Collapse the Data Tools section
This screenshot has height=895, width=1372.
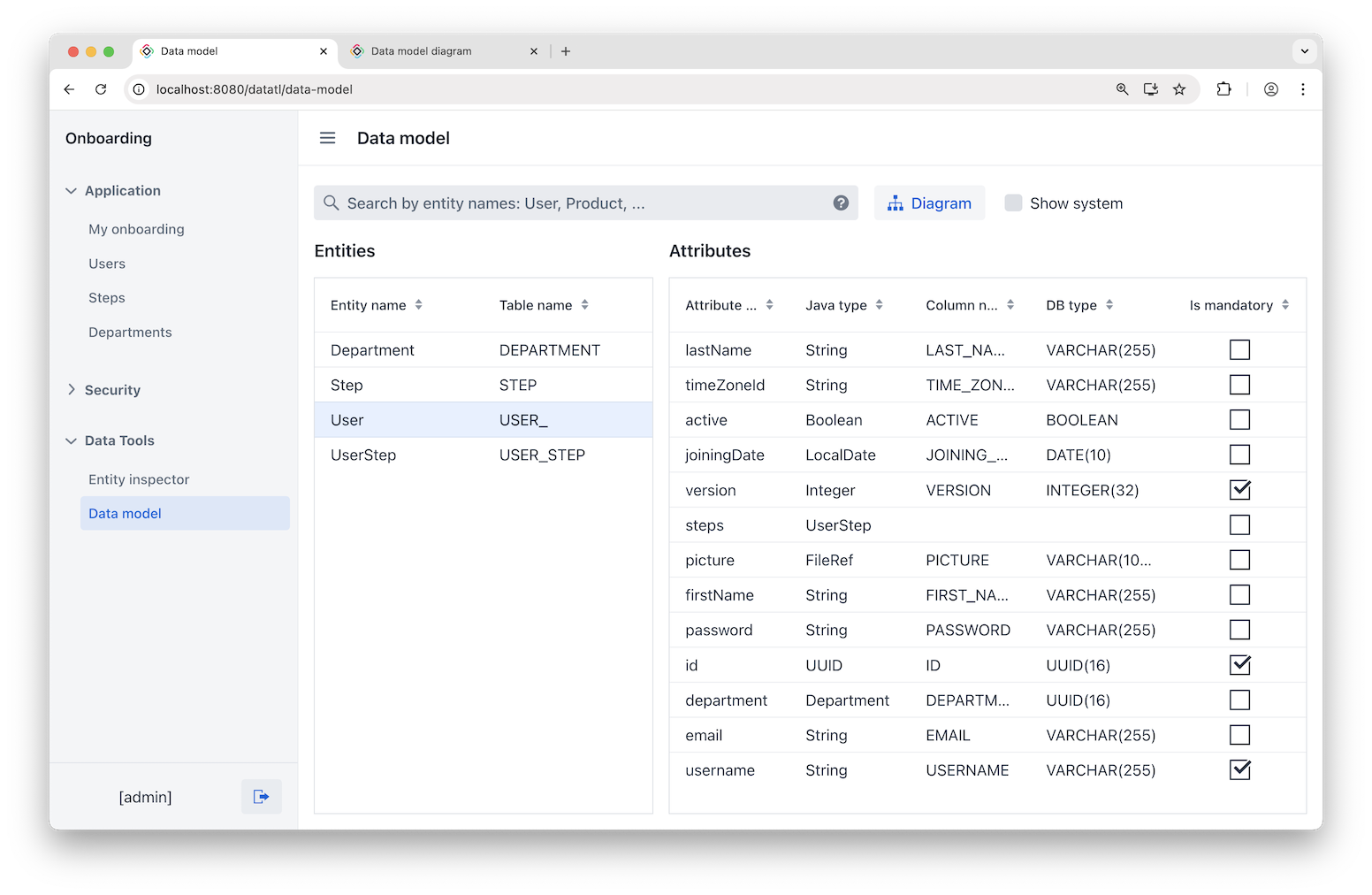[x=71, y=440]
